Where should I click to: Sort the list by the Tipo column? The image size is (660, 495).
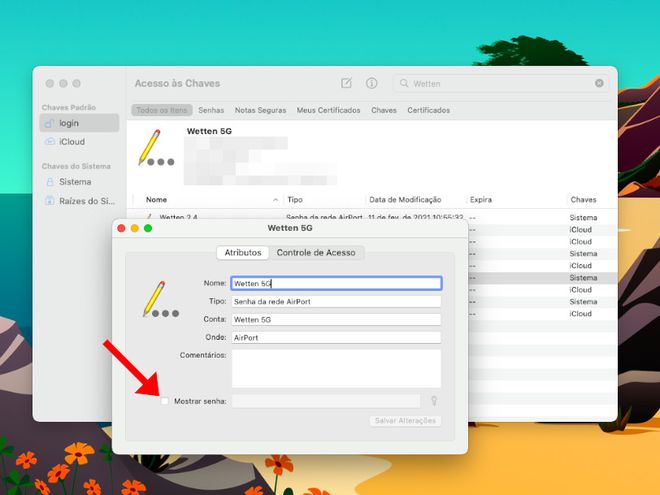(x=295, y=200)
